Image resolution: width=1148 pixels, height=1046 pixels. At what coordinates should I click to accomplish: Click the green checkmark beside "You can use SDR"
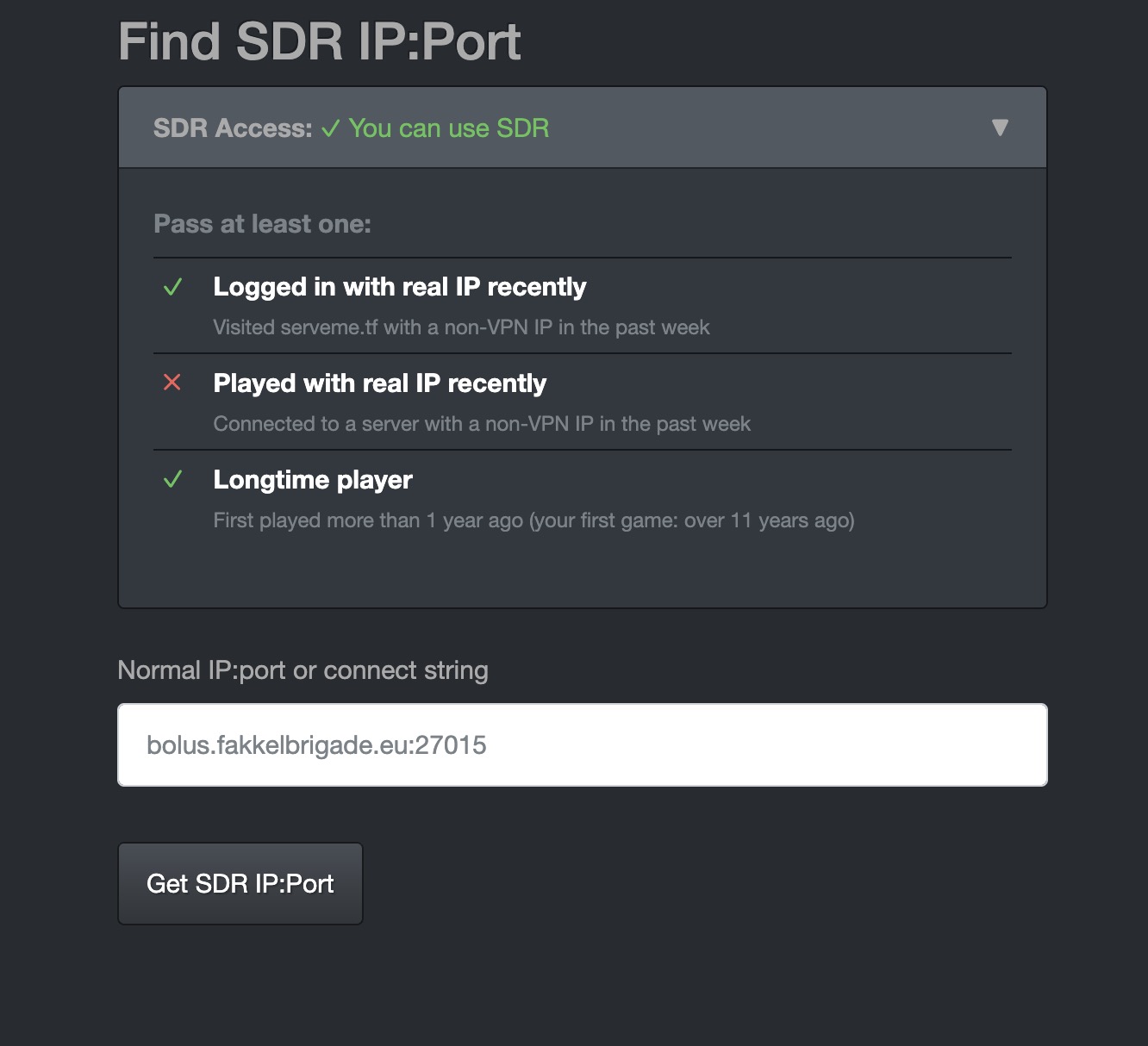[330, 129]
